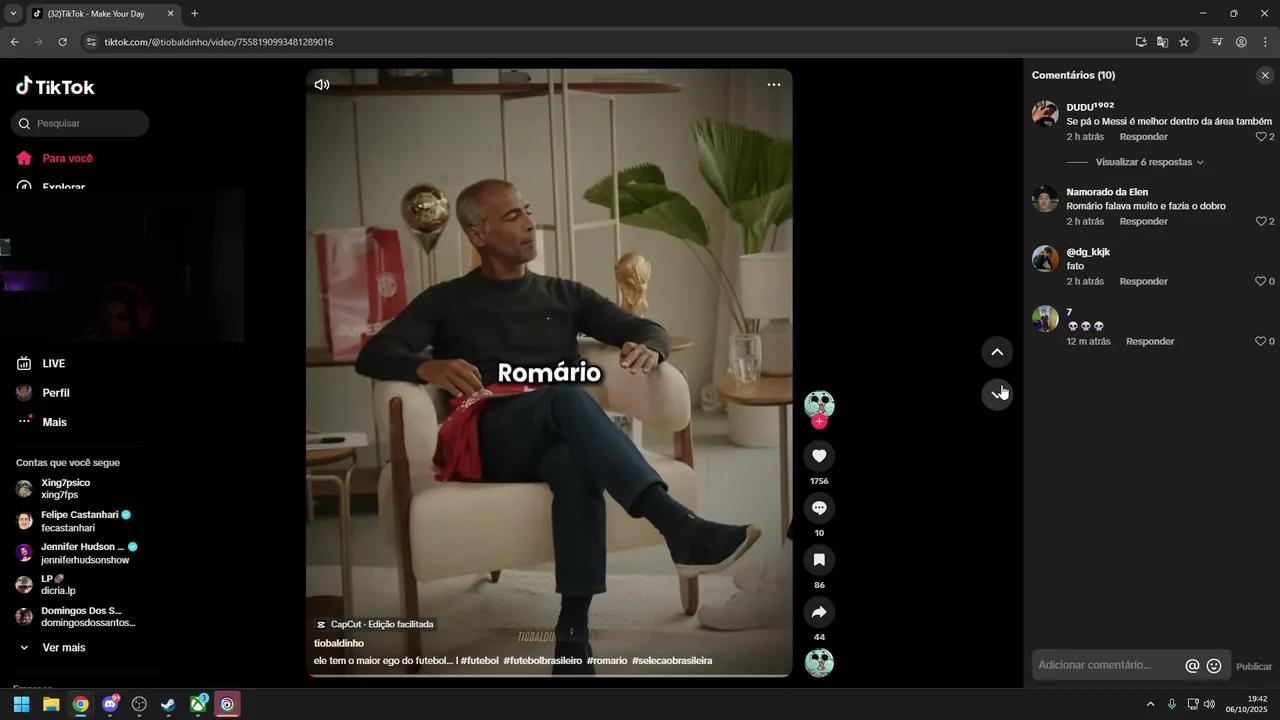This screenshot has height=720, width=1280.
Task: Close the TikTok browser tab
Action: point(170,14)
